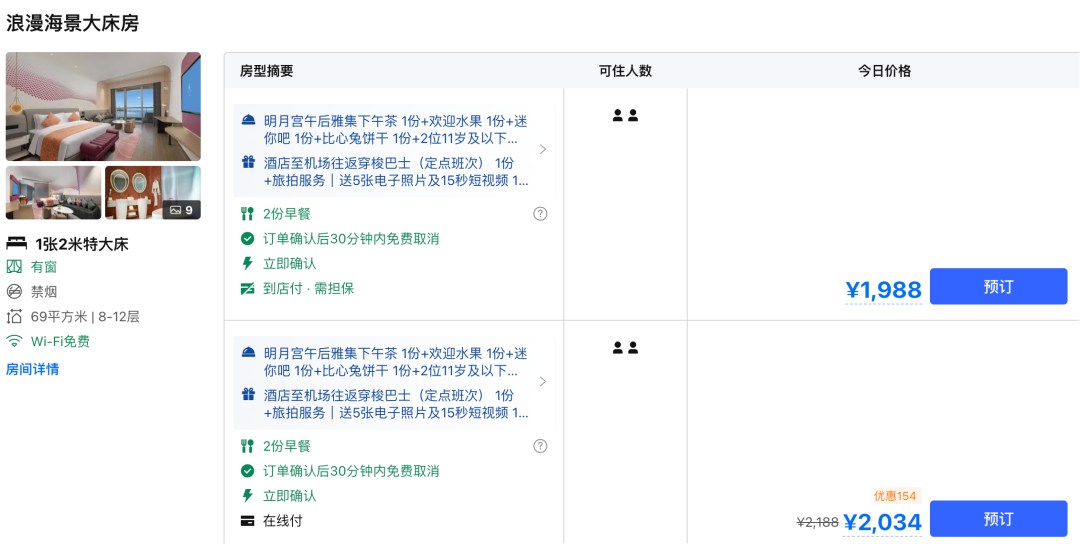Screen dimensions: 1080x544
Task: Click the free-cancel check icon in the ¥1,988 offer
Action: coord(248,239)
